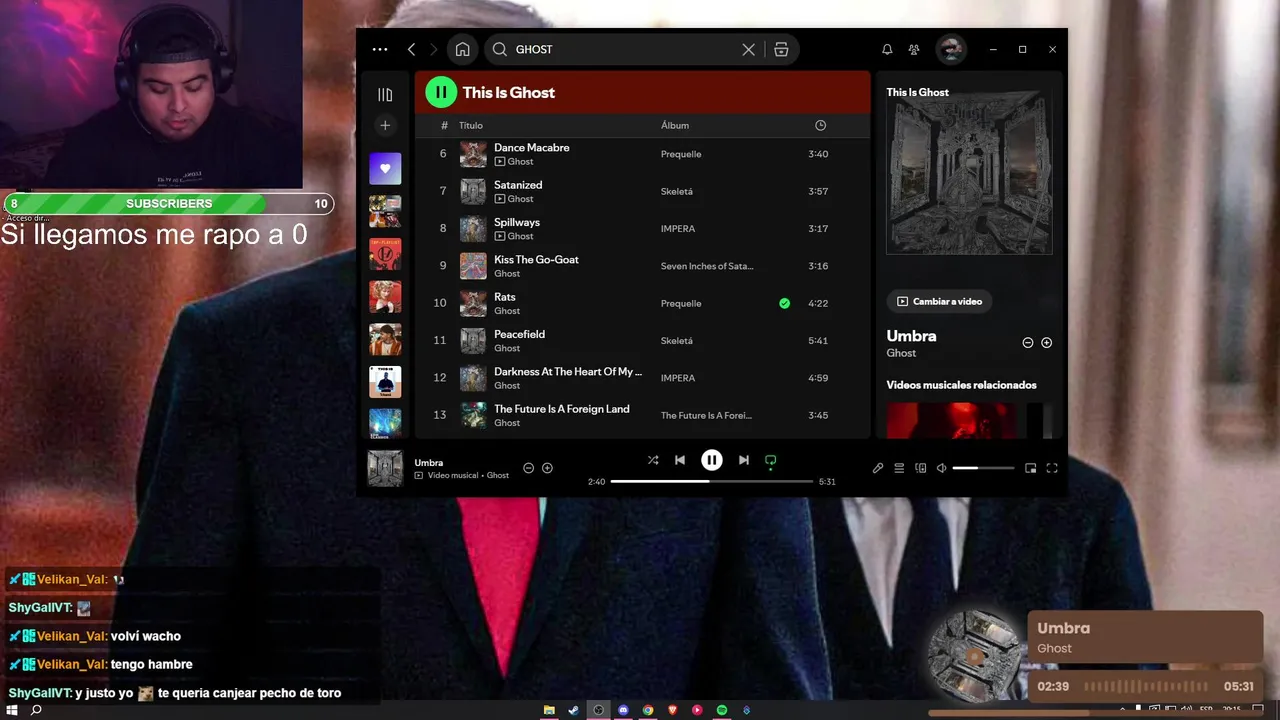Open Ghost artist link in side panel
This screenshot has width=1280, height=720.
901,353
